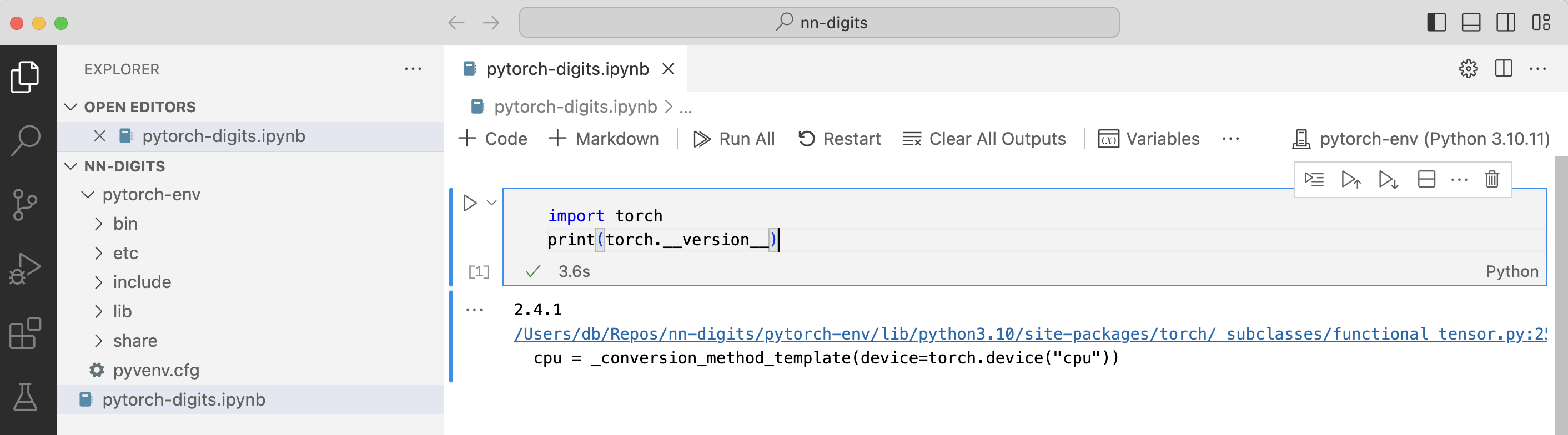Open the Explorer view in activity bar
Viewport: 1568px width, 435px height.
[x=25, y=77]
